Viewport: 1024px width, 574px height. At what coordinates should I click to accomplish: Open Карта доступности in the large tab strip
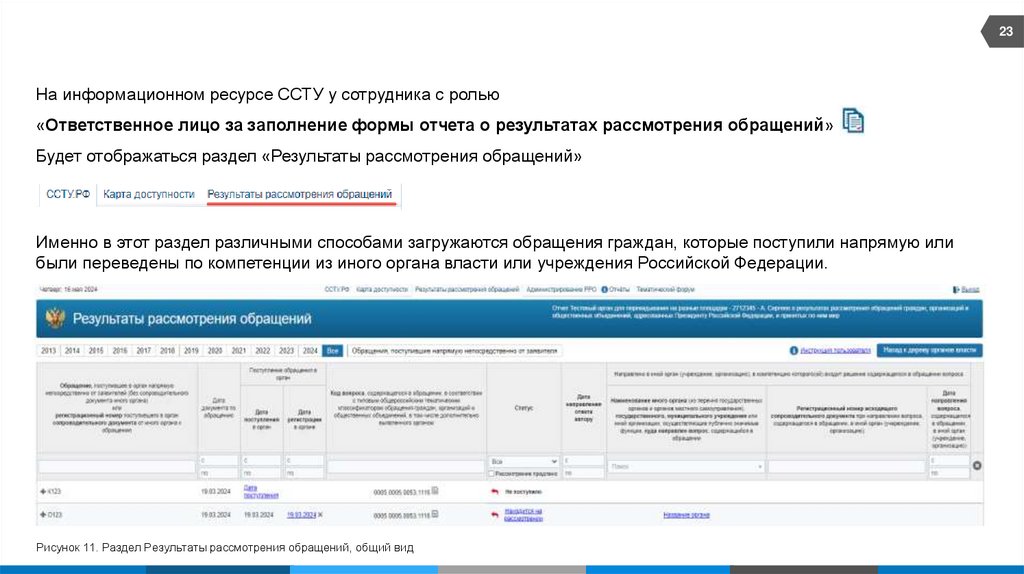tap(149, 195)
